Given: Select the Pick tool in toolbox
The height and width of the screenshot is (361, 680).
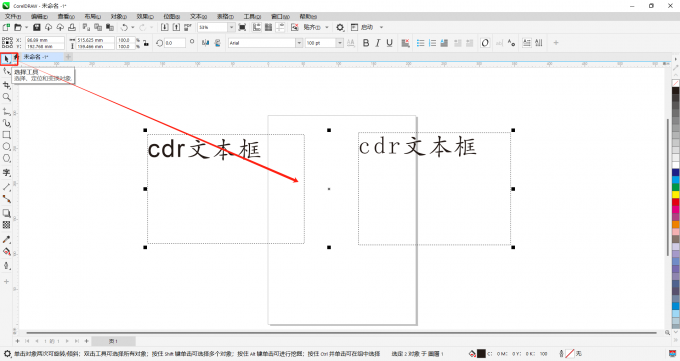Looking at the screenshot, I should (7, 59).
